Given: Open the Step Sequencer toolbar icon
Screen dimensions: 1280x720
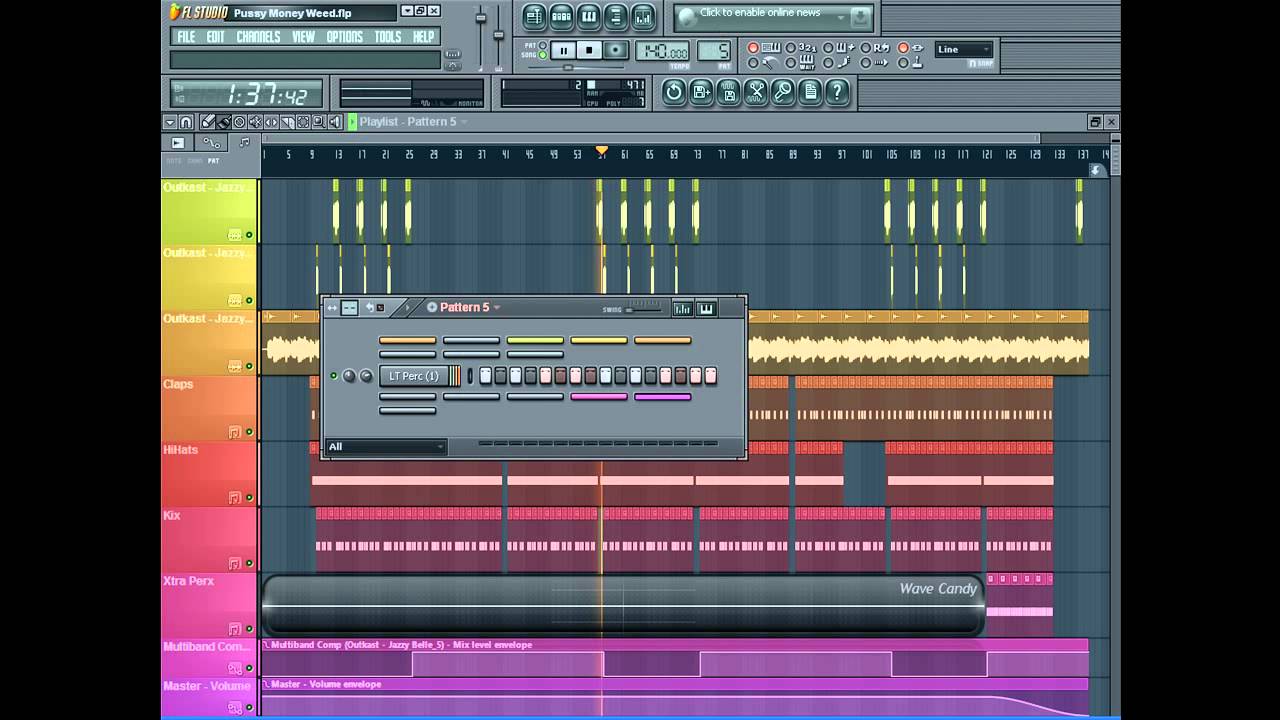Looking at the screenshot, I should [562, 17].
